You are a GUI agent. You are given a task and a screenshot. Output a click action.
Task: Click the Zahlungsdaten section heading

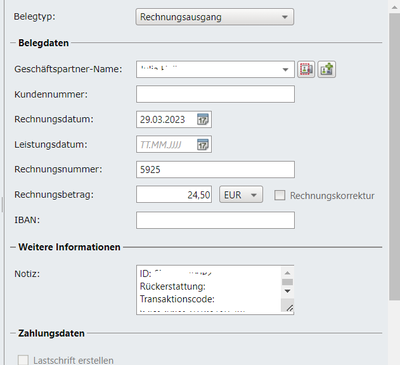click(x=51, y=333)
